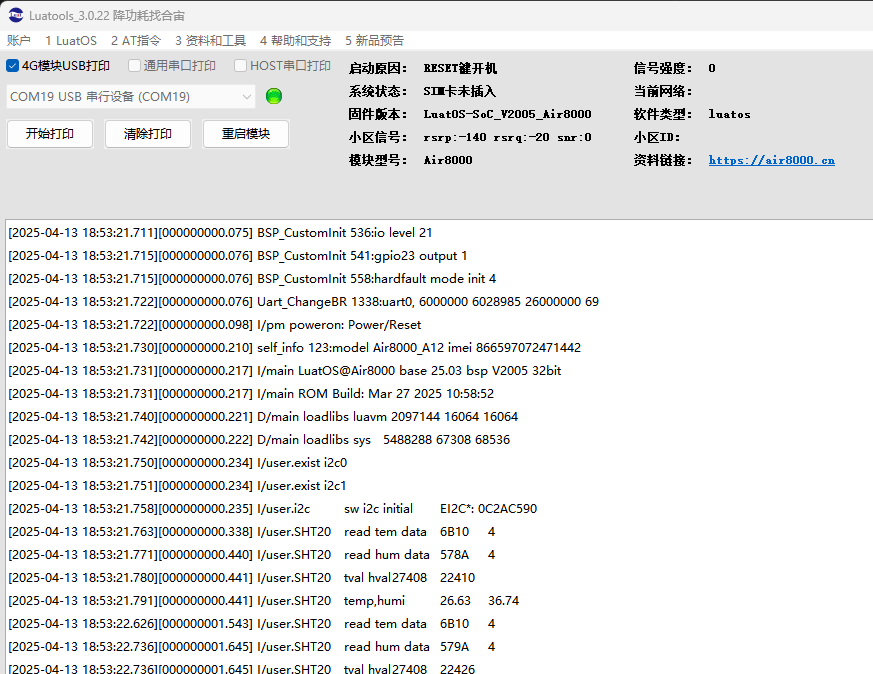Screen dimensions: 873x674
Task: Select the 'temp,humi 26.63 36.74' log line
Action: point(263,601)
